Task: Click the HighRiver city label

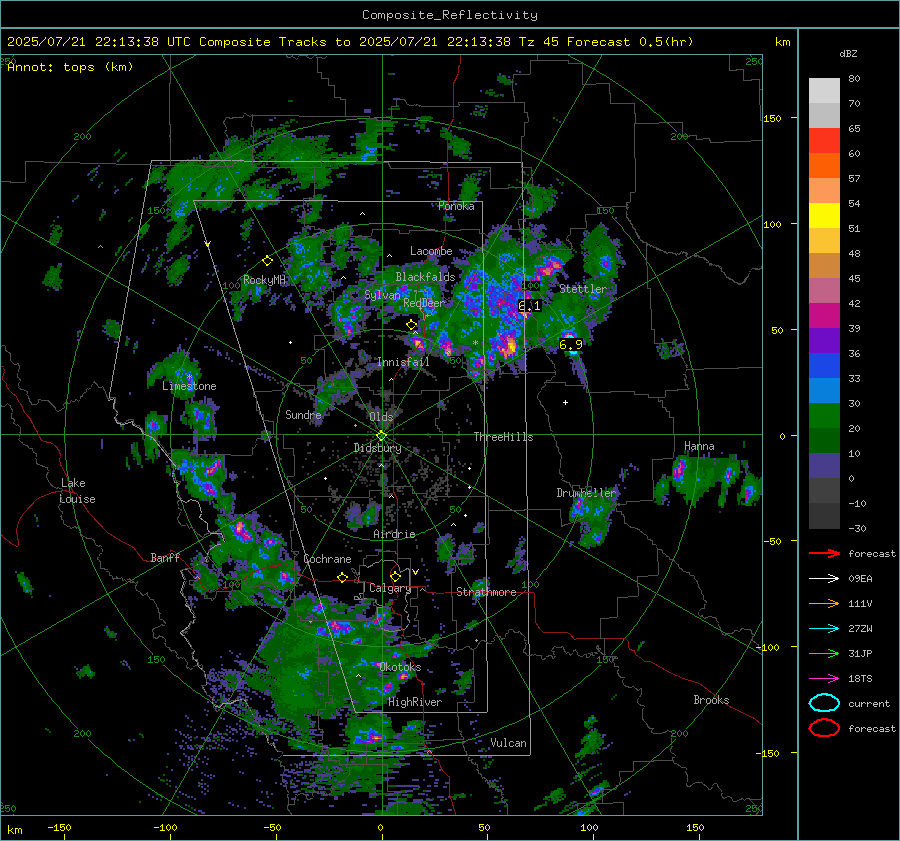Action: click(415, 702)
